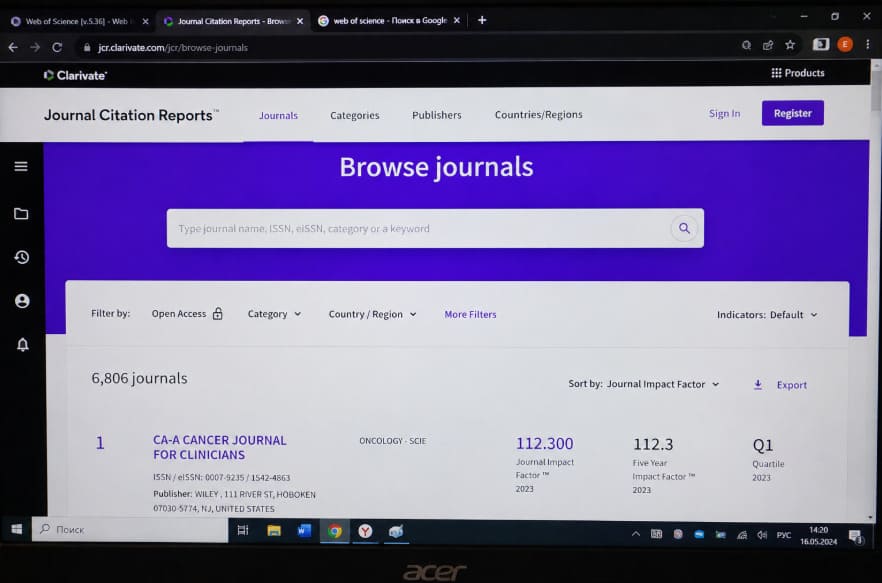Click the ONCOLOGY - SCIE category text

pyautogui.click(x=393, y=441)
